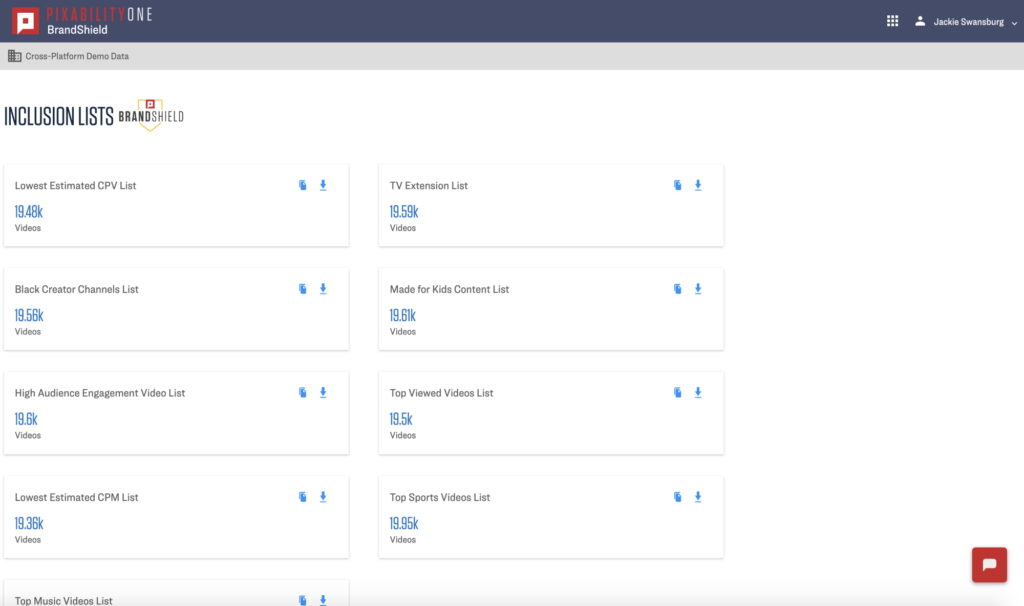Copy the Made for Kids Content List
Image resolution: width=1024 pixels, height=606 pixels.
678,289
